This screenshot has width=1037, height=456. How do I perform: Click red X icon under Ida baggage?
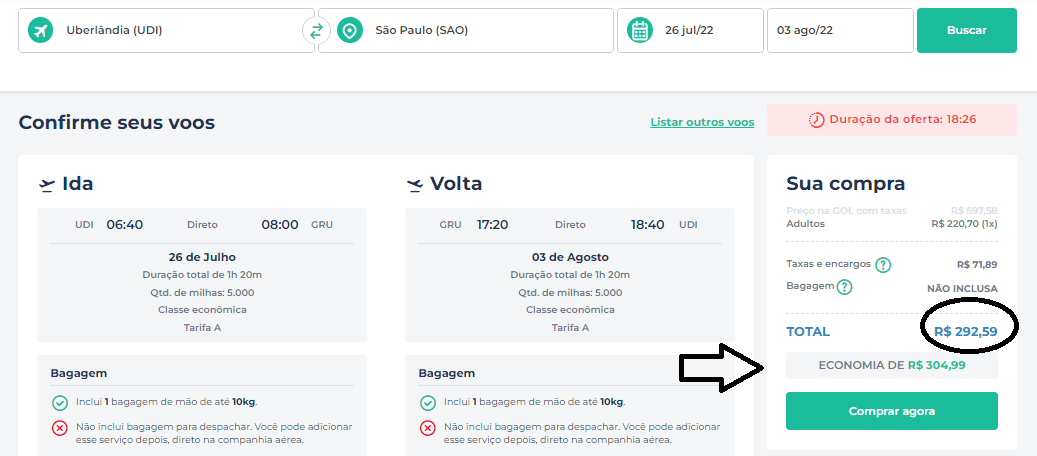(60, 428)
